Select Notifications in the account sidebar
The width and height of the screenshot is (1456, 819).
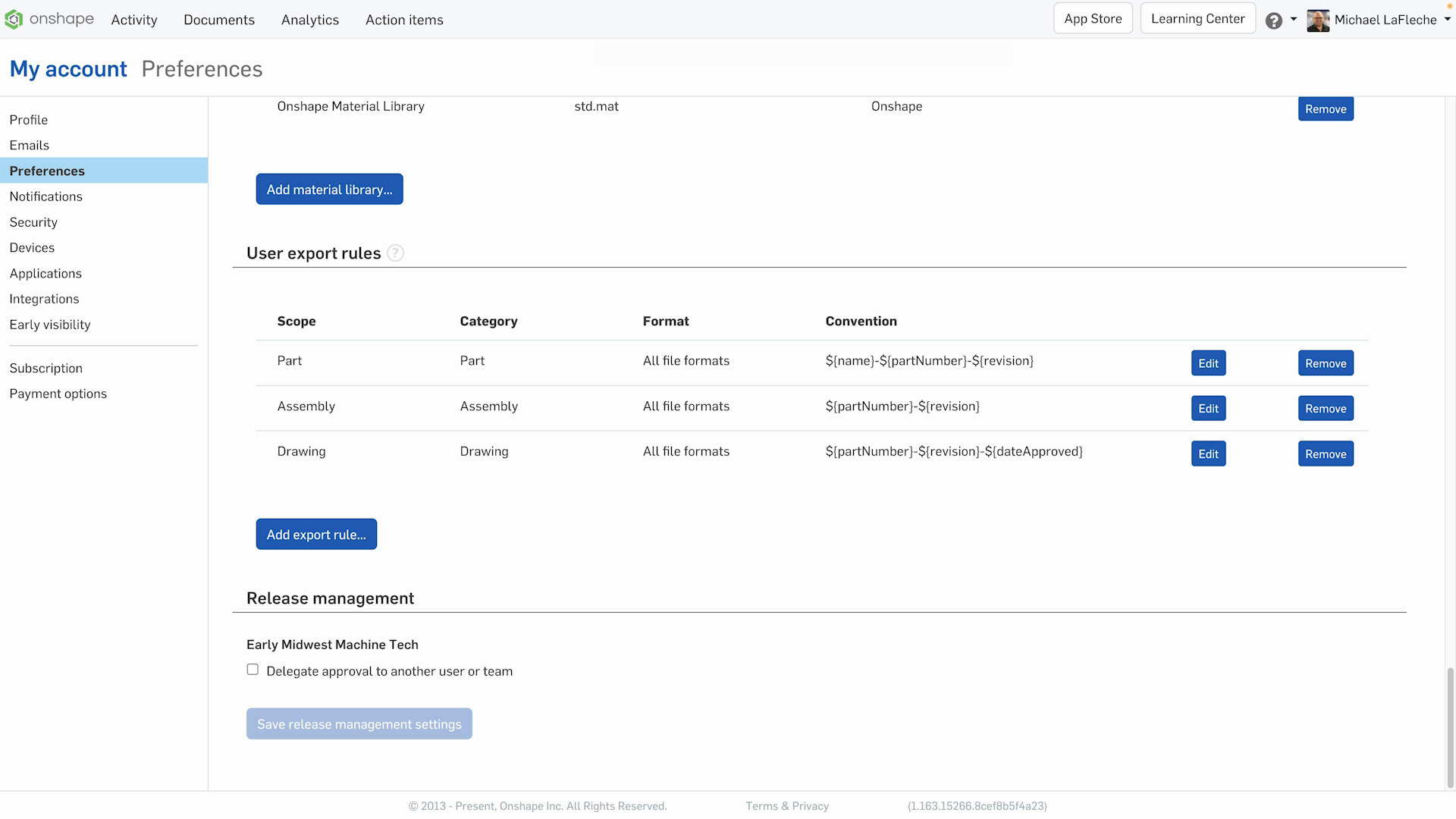click(46, 196)
